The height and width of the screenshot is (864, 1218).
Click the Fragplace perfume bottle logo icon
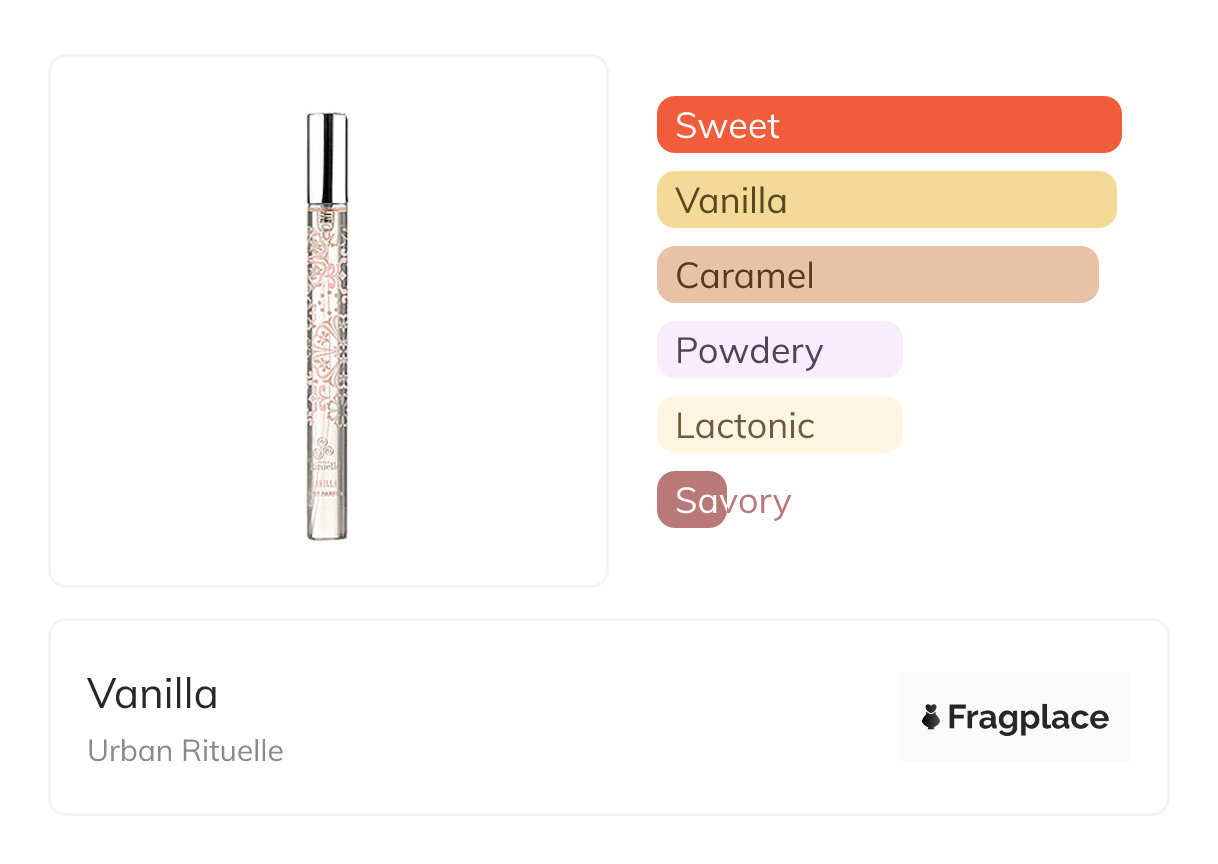click(x=931, y=717)
